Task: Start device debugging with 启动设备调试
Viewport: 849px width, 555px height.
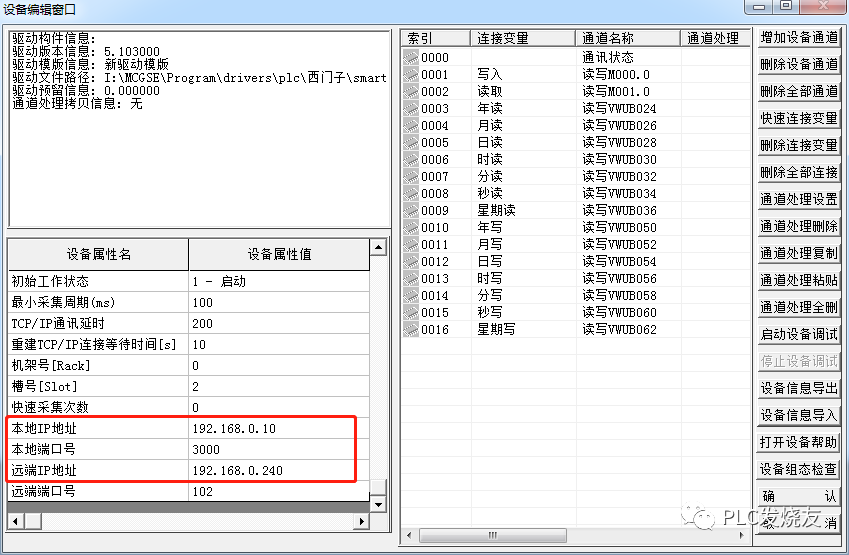Action: point(799,335)
